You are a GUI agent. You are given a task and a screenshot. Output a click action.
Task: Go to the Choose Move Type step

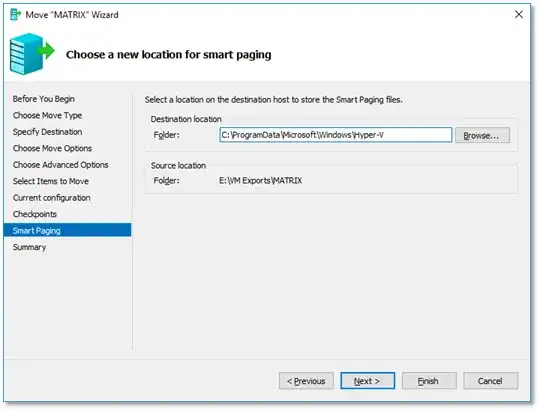tap(48, 115)
